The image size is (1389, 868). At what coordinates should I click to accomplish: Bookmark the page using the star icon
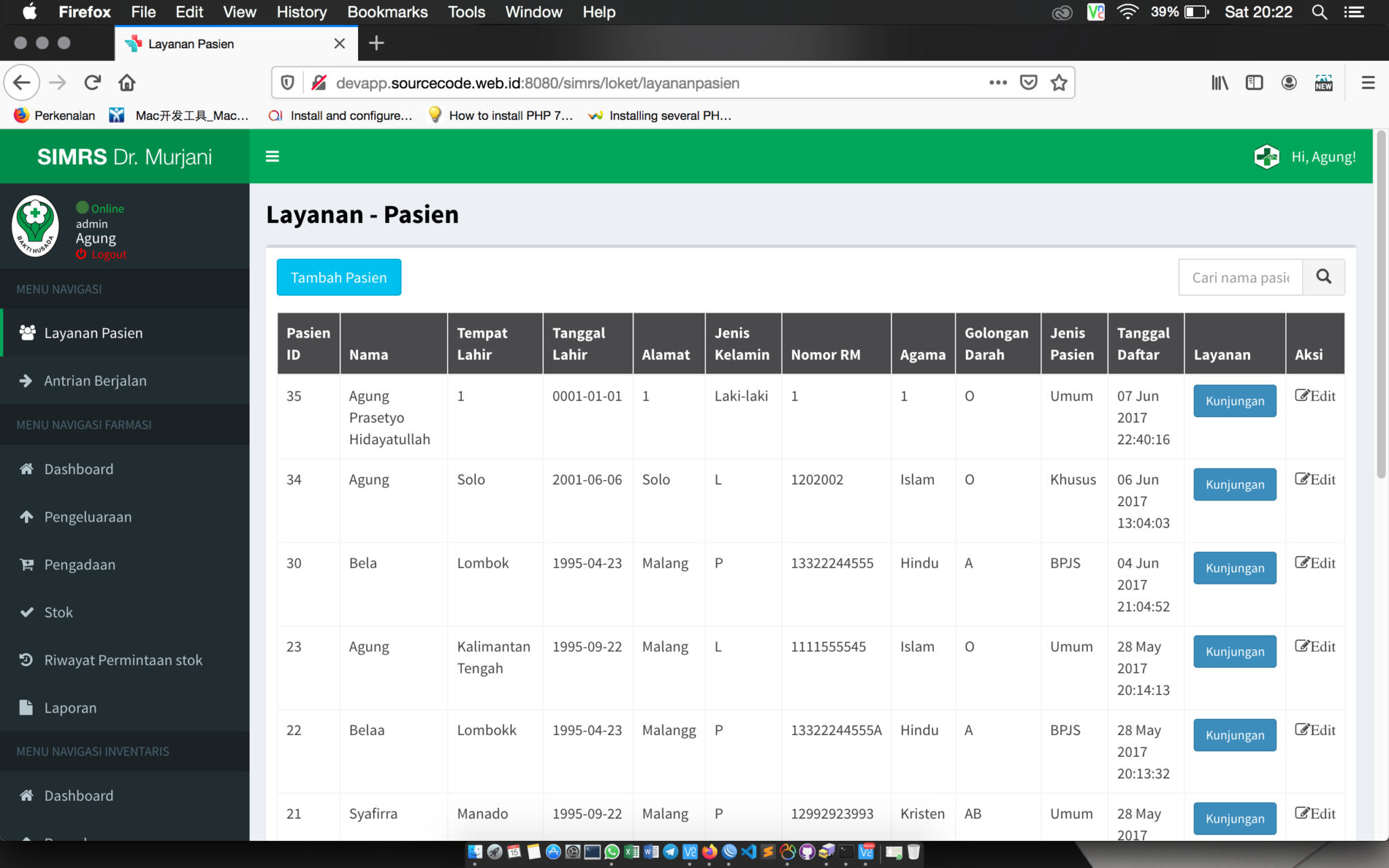(1059, 82)
